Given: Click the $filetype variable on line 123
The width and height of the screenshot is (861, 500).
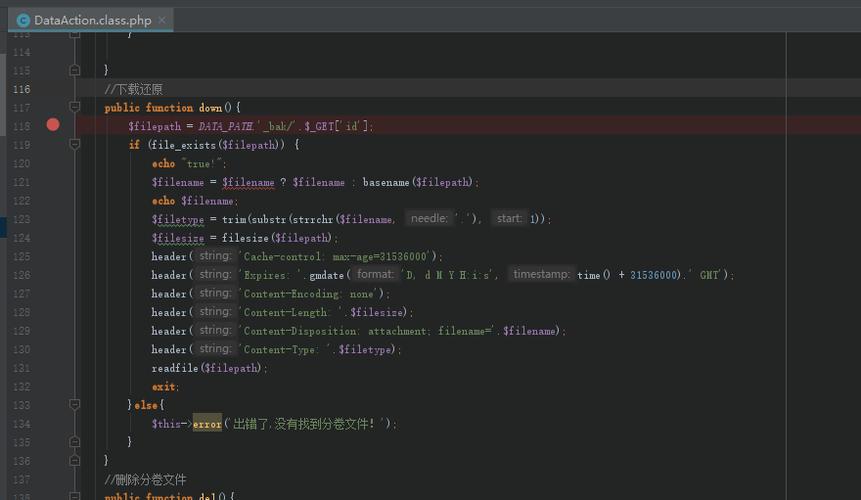Looking at the screenshot, I should click(x=178, y=219).
